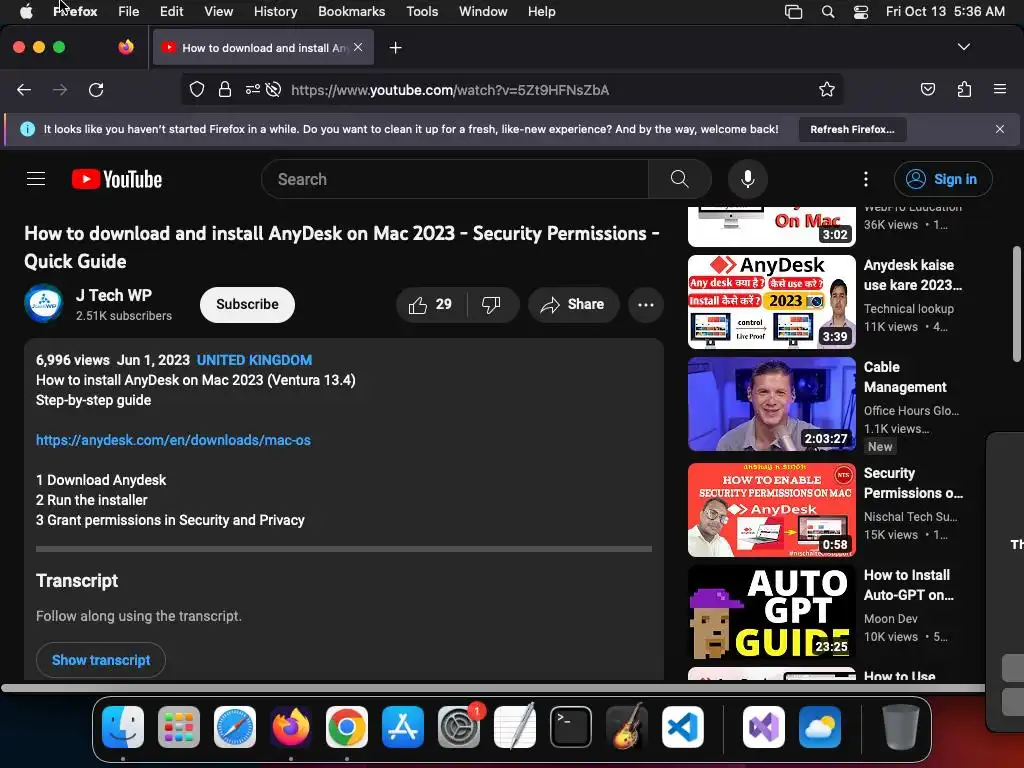Dislike the video with thumbs down
The height and width of the screenshot is (768, 1024).
[x=491, y=304]
